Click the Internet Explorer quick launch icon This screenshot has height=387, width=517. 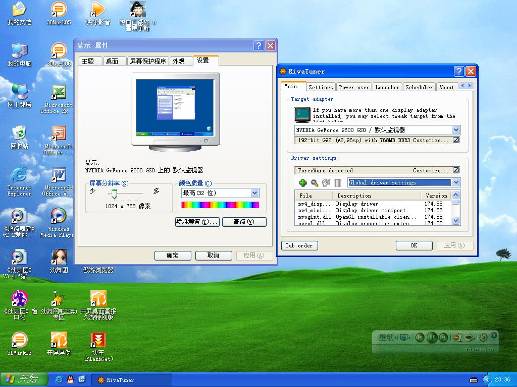[59, 379]
